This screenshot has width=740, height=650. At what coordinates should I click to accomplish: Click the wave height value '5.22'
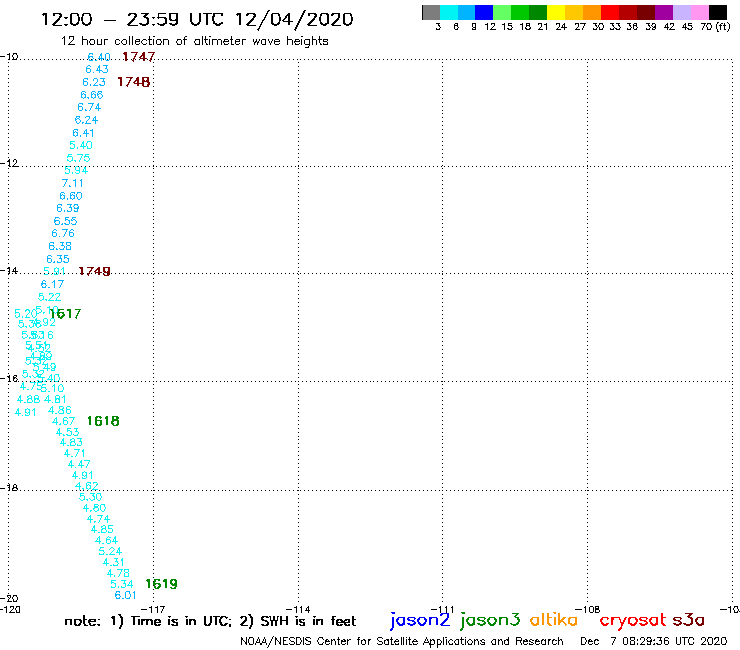50,297
